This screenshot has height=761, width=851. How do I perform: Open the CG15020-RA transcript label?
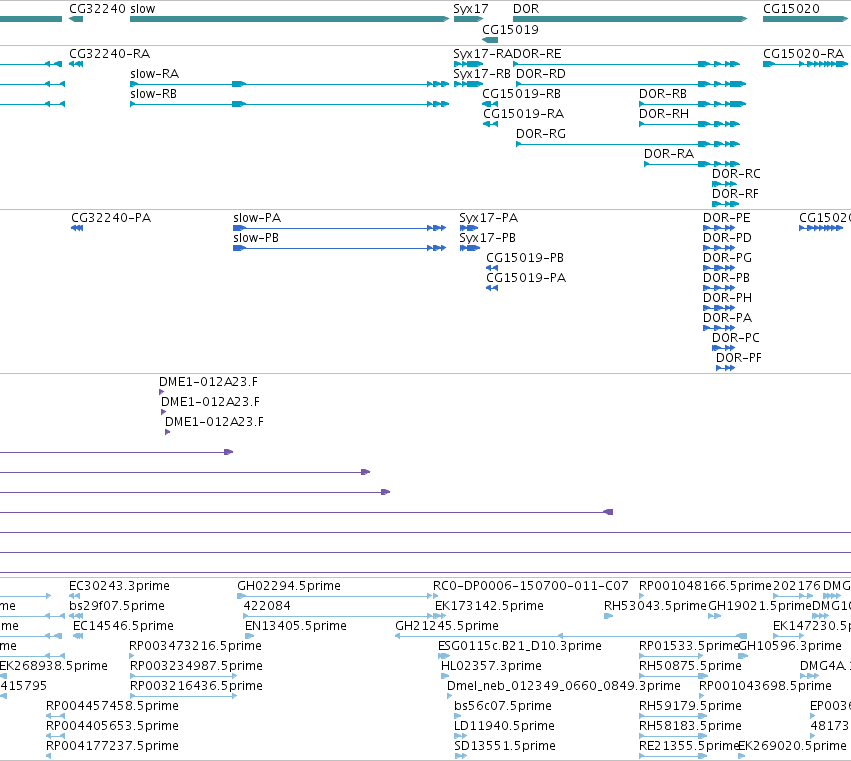[803, 54]
